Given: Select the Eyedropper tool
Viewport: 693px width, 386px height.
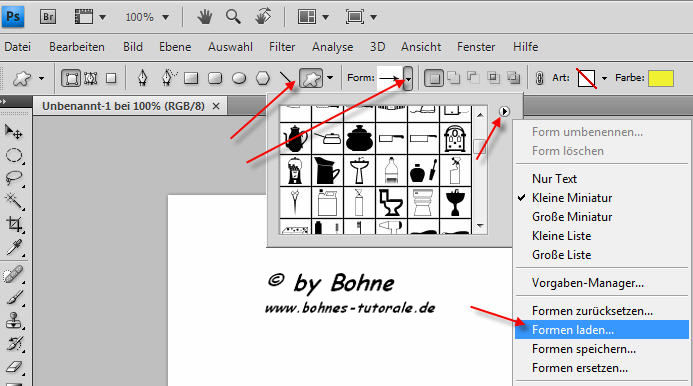Looking at the screenshot, I should click(14, 248).
